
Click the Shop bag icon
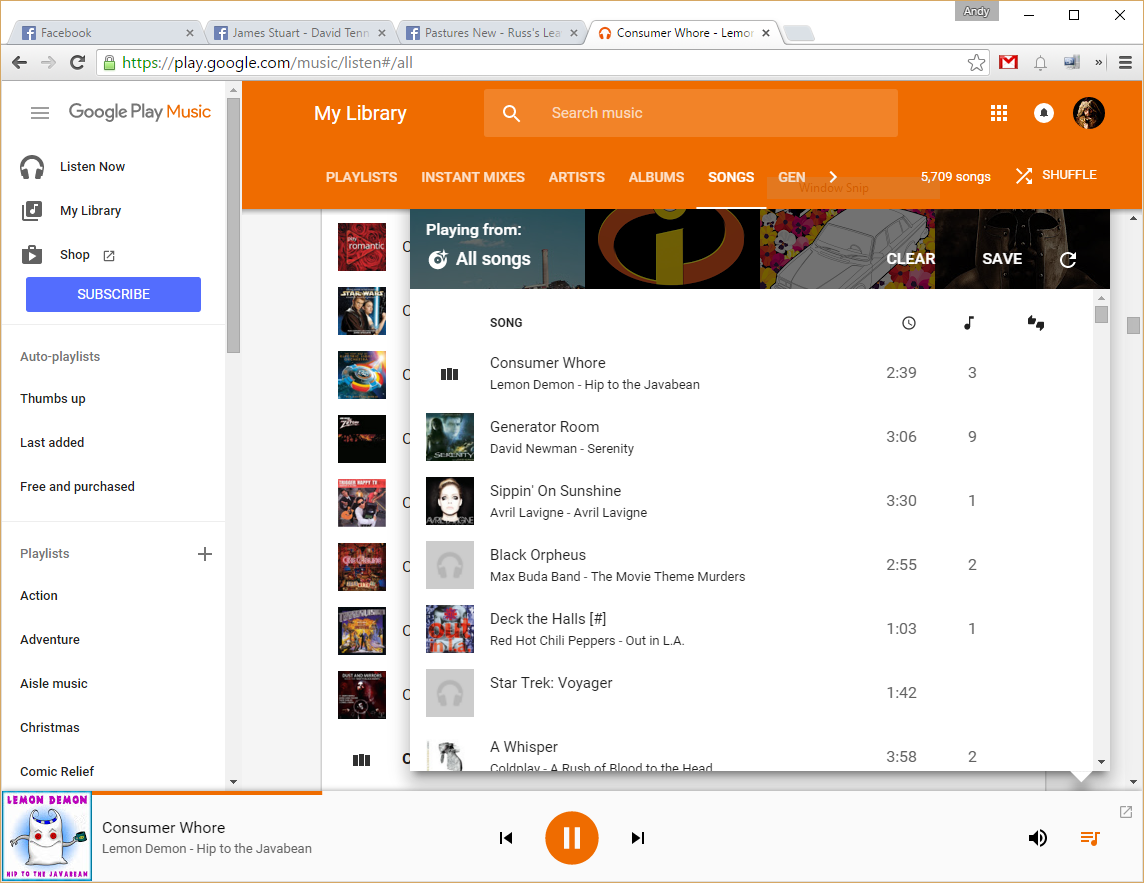(x=32, y=255)
